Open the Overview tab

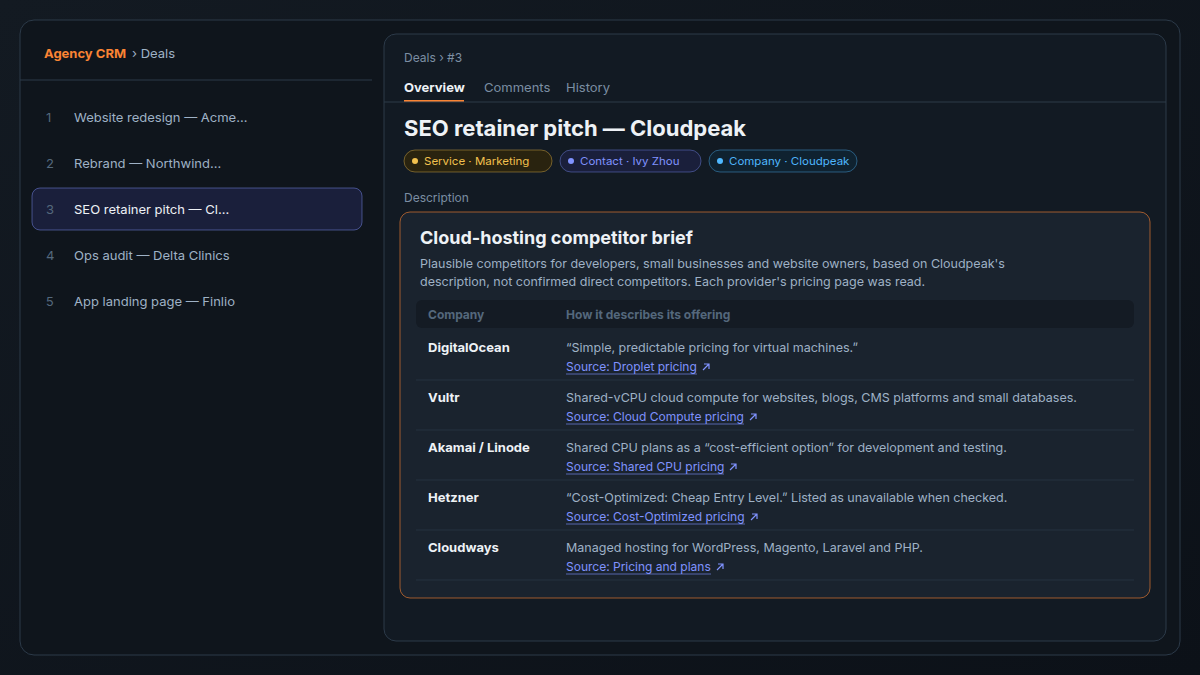point(434,88)
